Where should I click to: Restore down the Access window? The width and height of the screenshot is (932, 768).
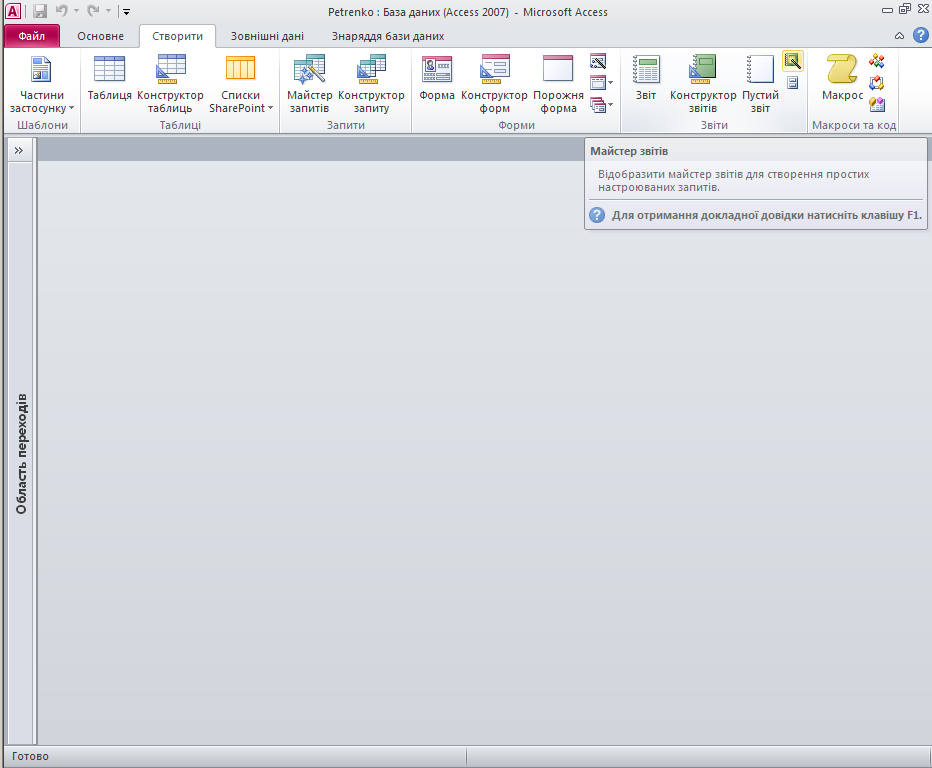pyautogui.click(x=905, y=9)
